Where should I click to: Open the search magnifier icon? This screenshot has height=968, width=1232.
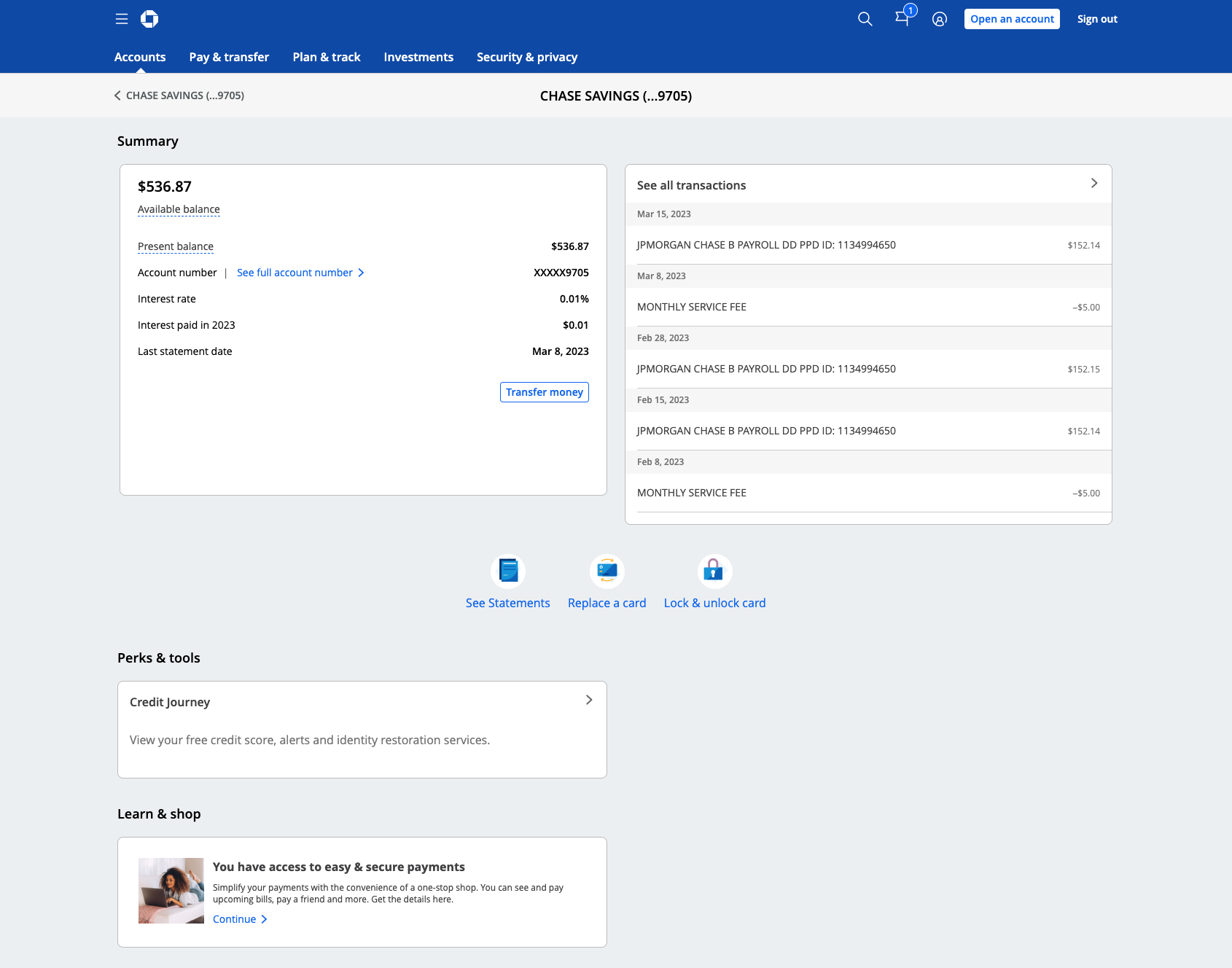[x=865, y=19]
